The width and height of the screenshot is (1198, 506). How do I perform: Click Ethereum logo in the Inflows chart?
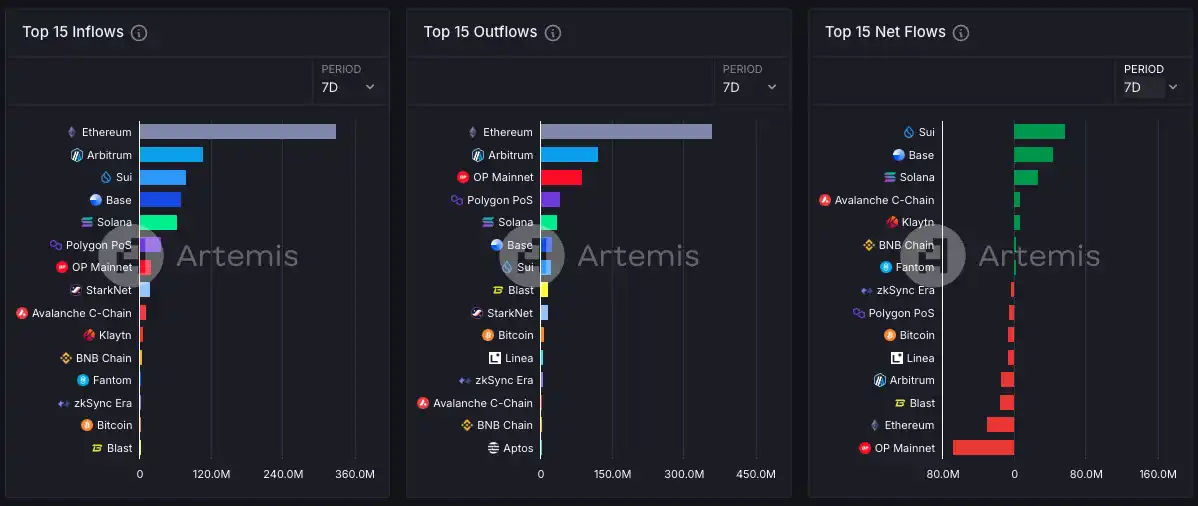pyautogui.click(x=71, y=132)
